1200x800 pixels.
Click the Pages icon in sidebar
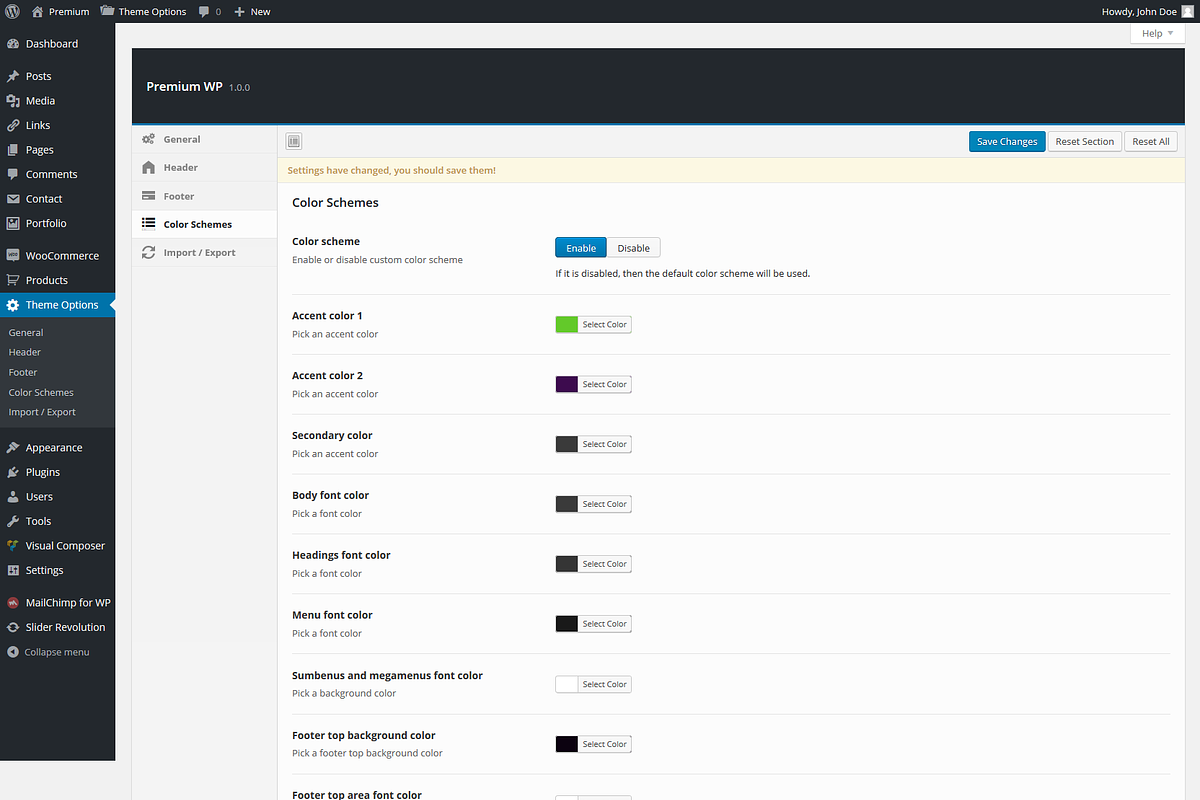(x=13, y=150)
